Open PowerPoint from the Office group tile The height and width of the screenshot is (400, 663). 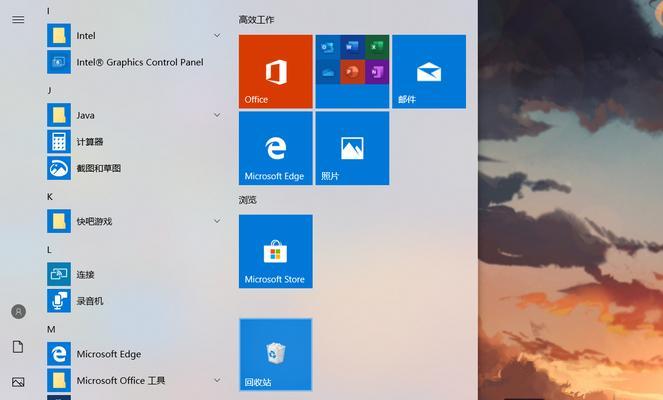(x=352, y=72)
